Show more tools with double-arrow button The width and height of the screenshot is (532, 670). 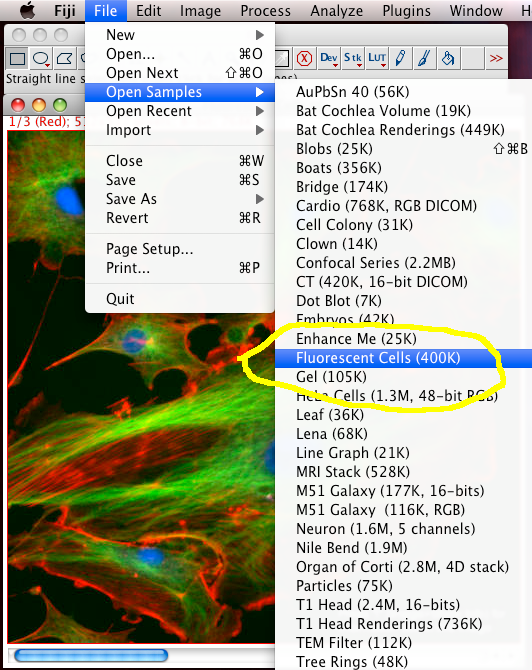tap(496, 58)
